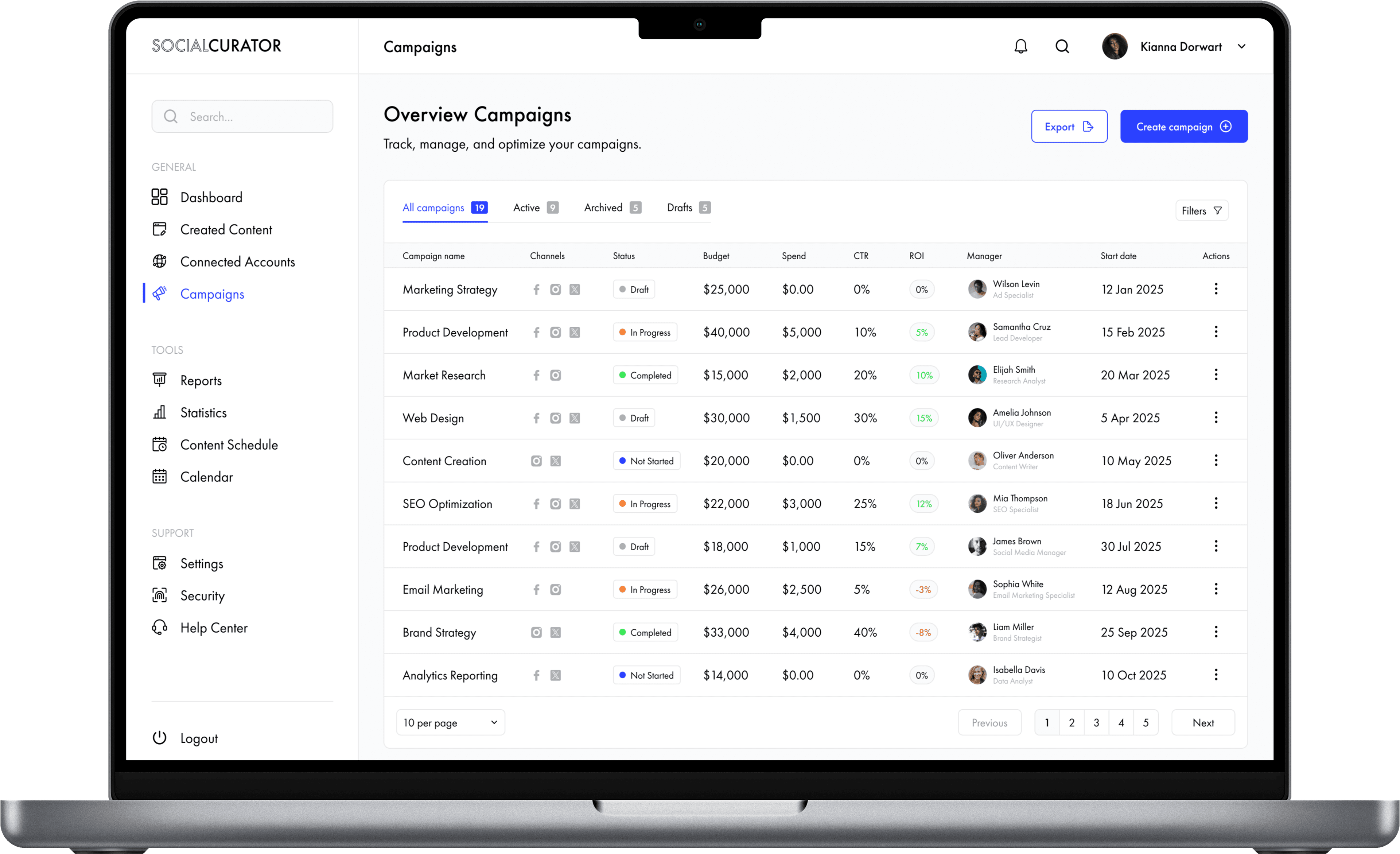Click the Export button
The width and height of the screenshot is (1400, 854).
pyautogui.click(x=1069, y=127)
